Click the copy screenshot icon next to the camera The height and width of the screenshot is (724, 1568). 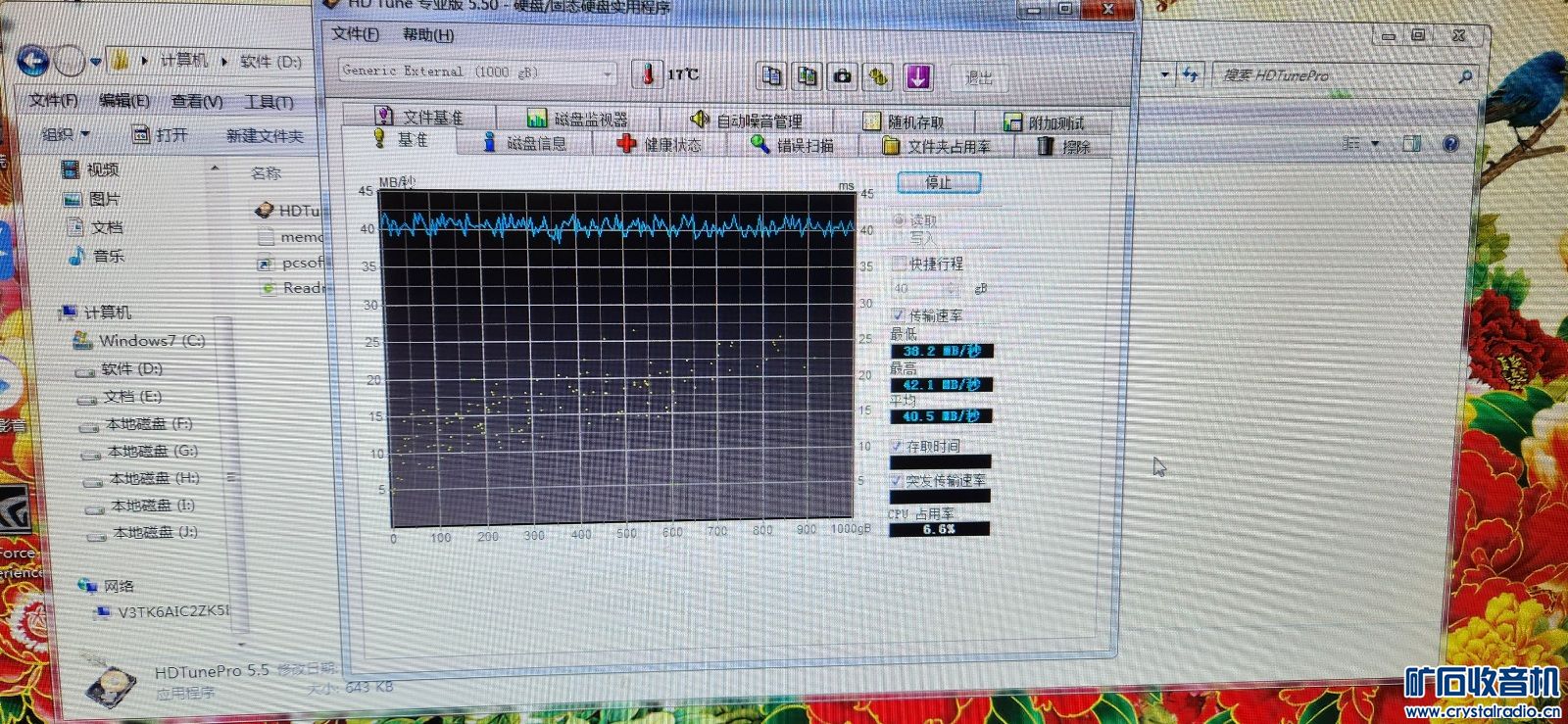coord(808,75)
